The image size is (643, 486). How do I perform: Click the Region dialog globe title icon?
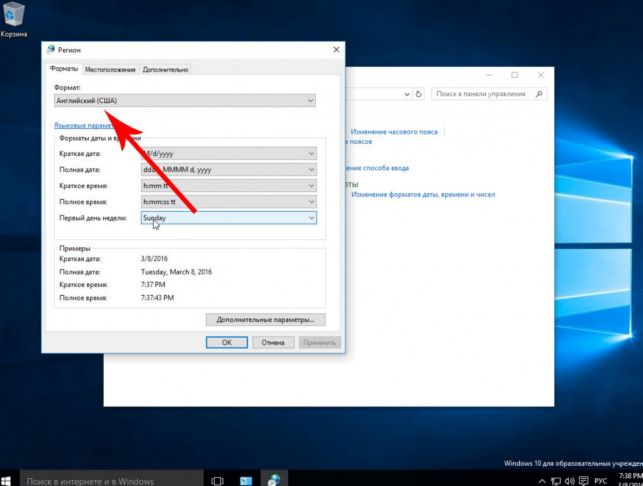click(51, 50)
